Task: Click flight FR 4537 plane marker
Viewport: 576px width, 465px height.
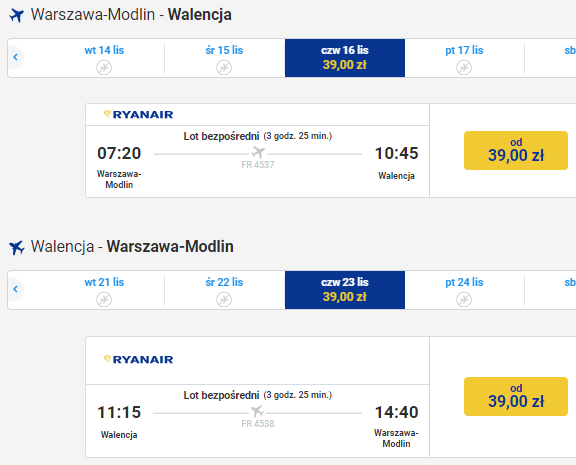Action: (x=258, y=152)
